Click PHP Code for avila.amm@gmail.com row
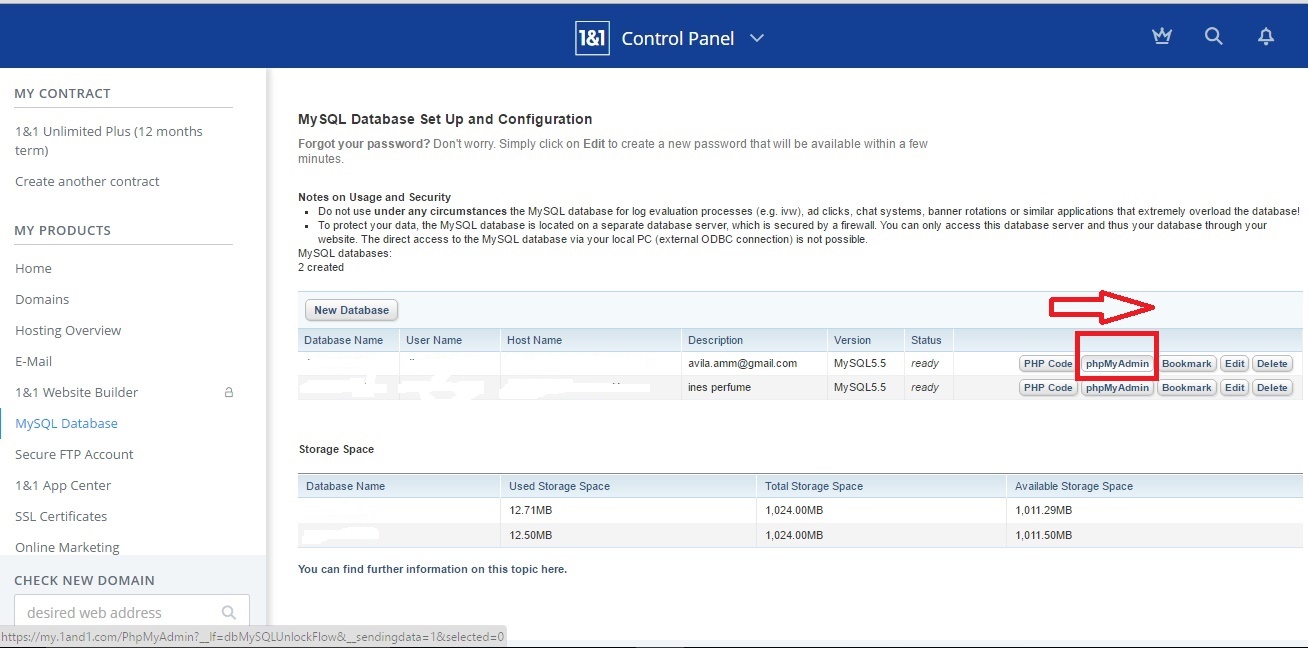1308x648 pixels. click(1047, 364)
